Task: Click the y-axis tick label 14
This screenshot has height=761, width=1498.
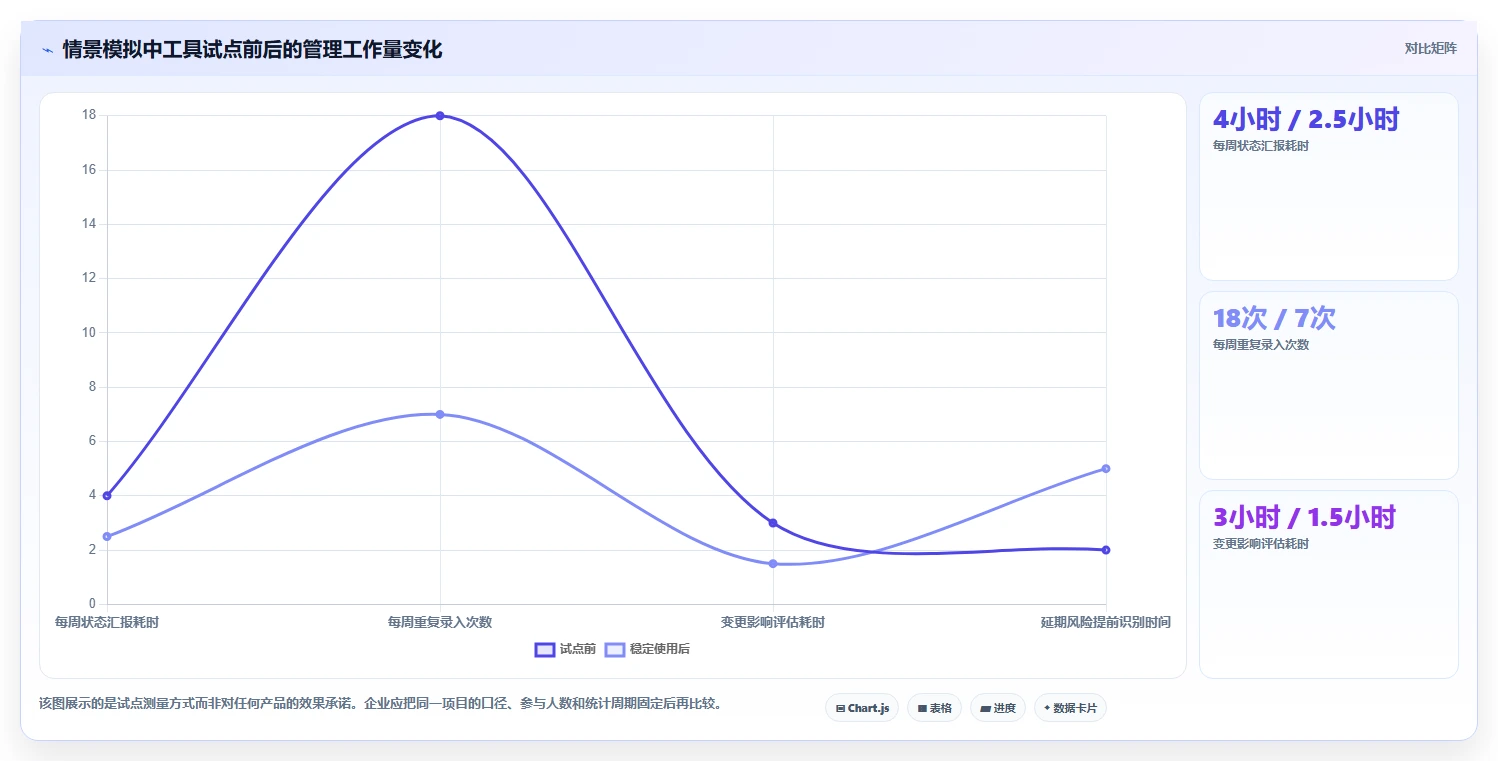Action: (x=89, y=224)
